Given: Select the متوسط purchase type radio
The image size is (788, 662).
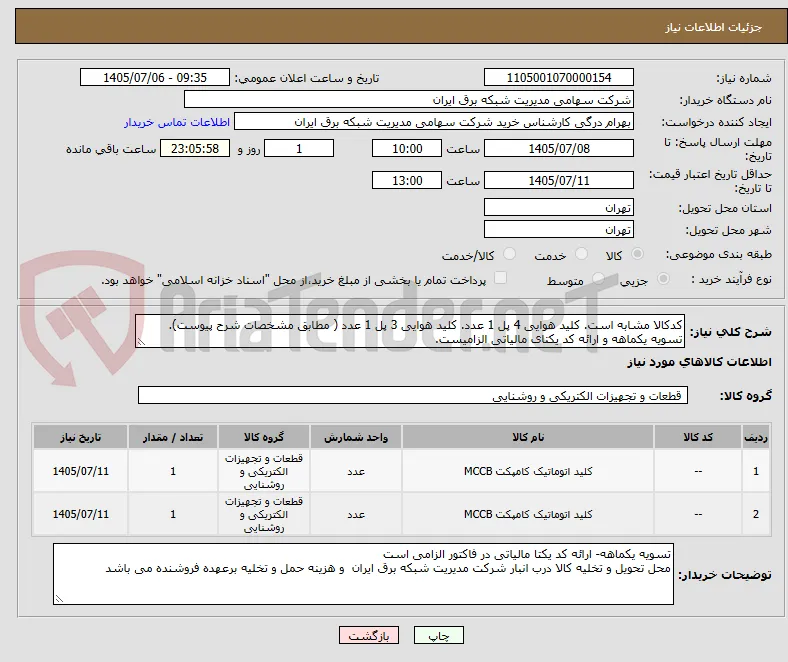Looking at the screenshot, I should [x=598, y=278].
